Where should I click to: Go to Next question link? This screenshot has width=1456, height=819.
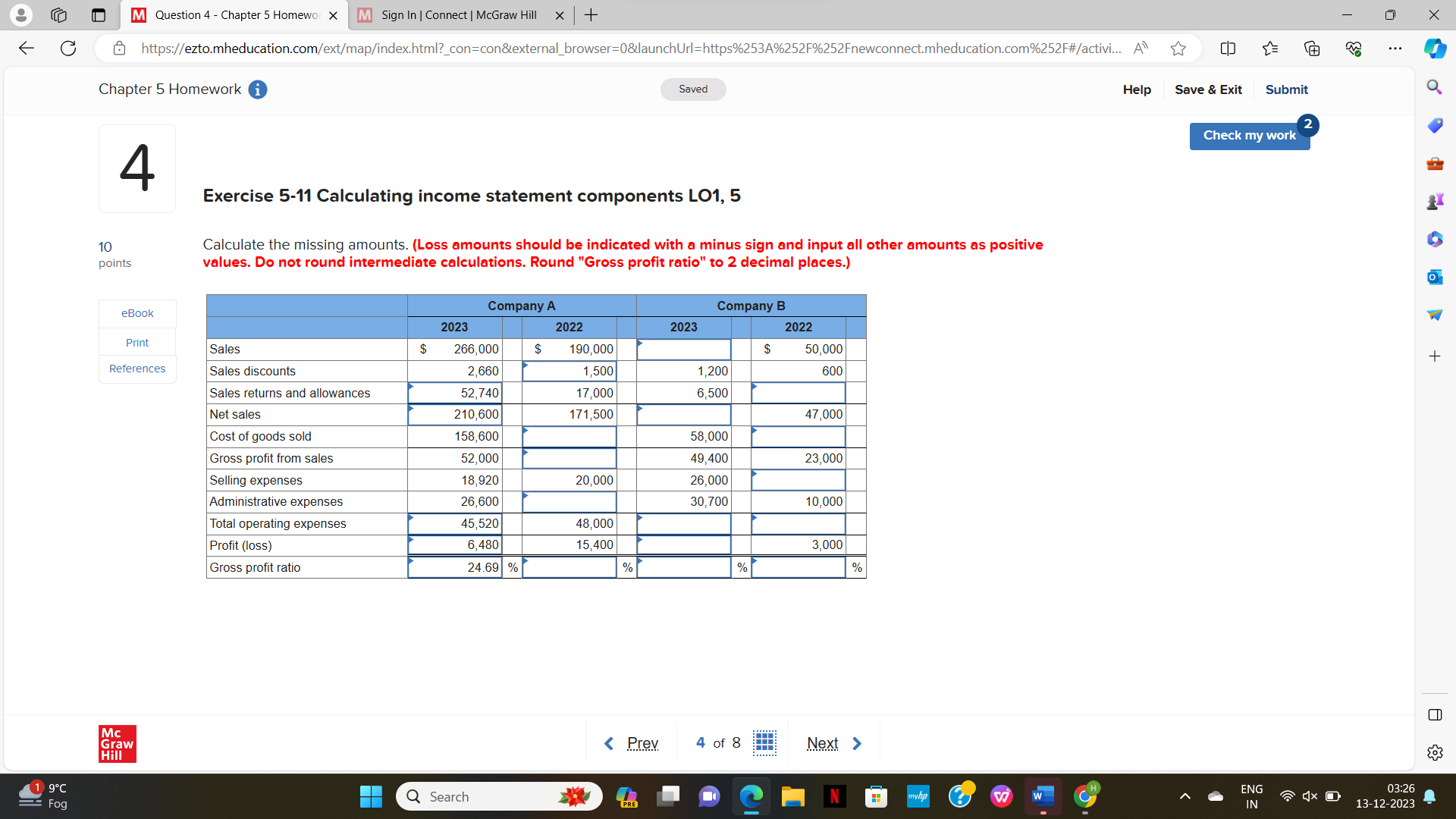pyautogui.click(x=823, y=743)
